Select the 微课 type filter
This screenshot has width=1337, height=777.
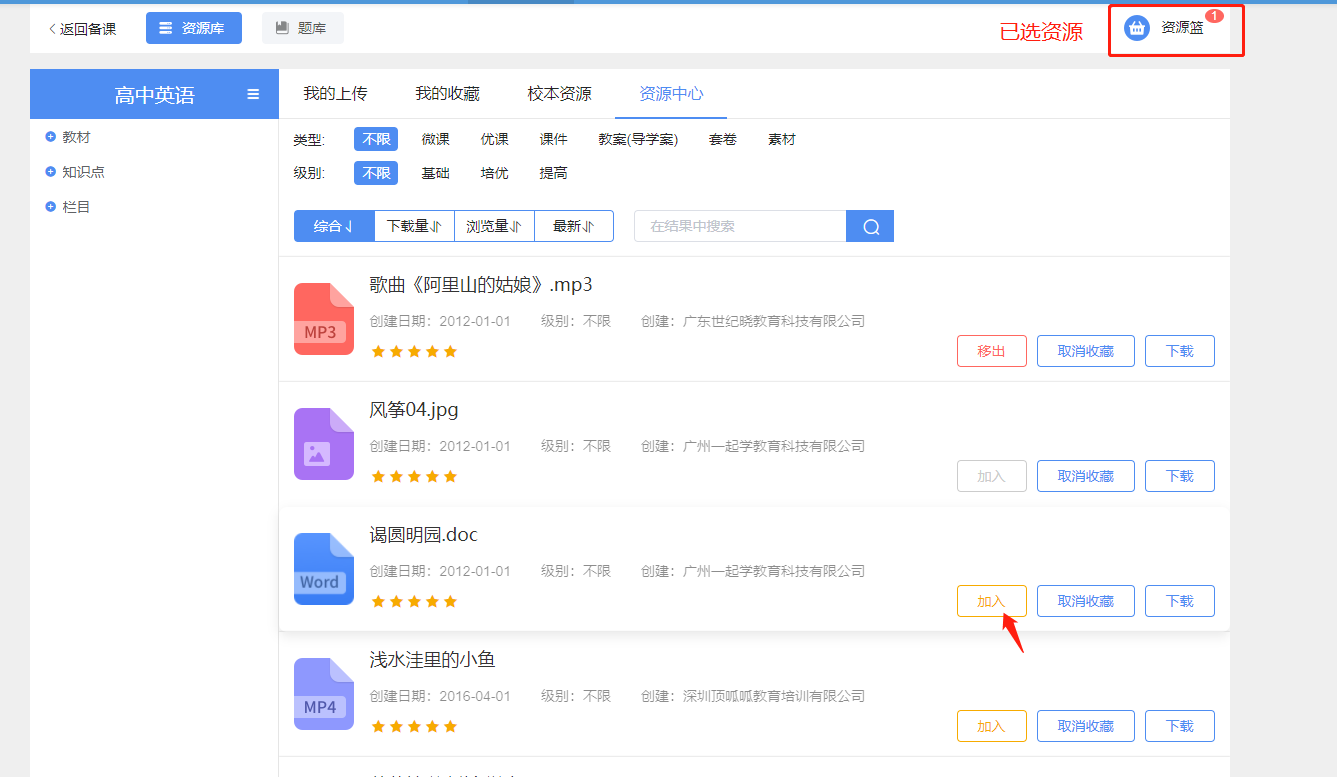pyautogui.click(x=435, y=139)
